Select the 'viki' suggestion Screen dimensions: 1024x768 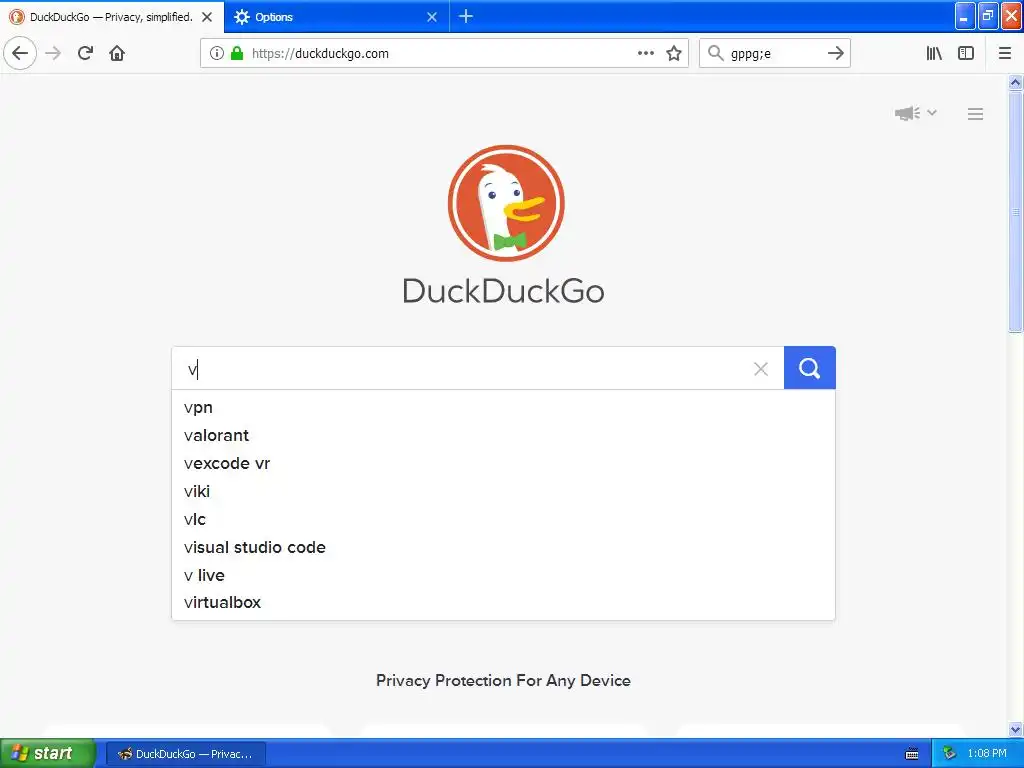pos(503,492)
